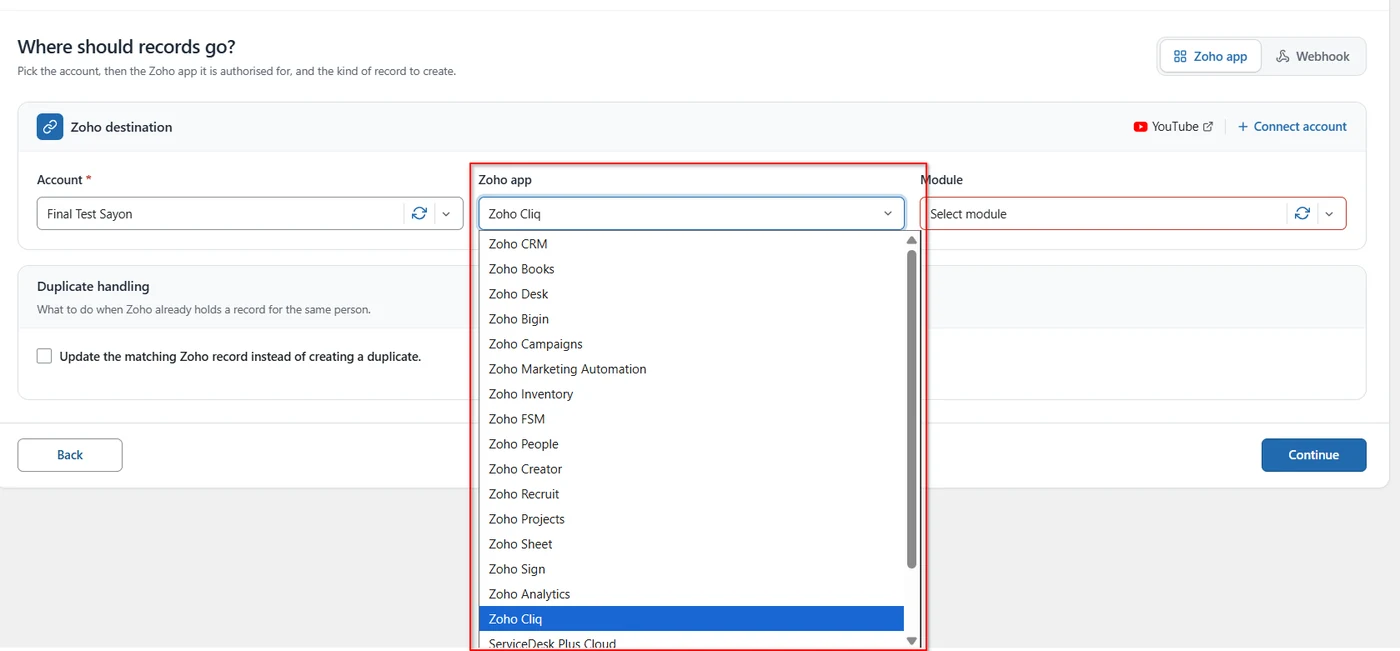Click the scrollbar down arrow in app list
Viewport: 1400px width, 651px height.
coord(911,640)
